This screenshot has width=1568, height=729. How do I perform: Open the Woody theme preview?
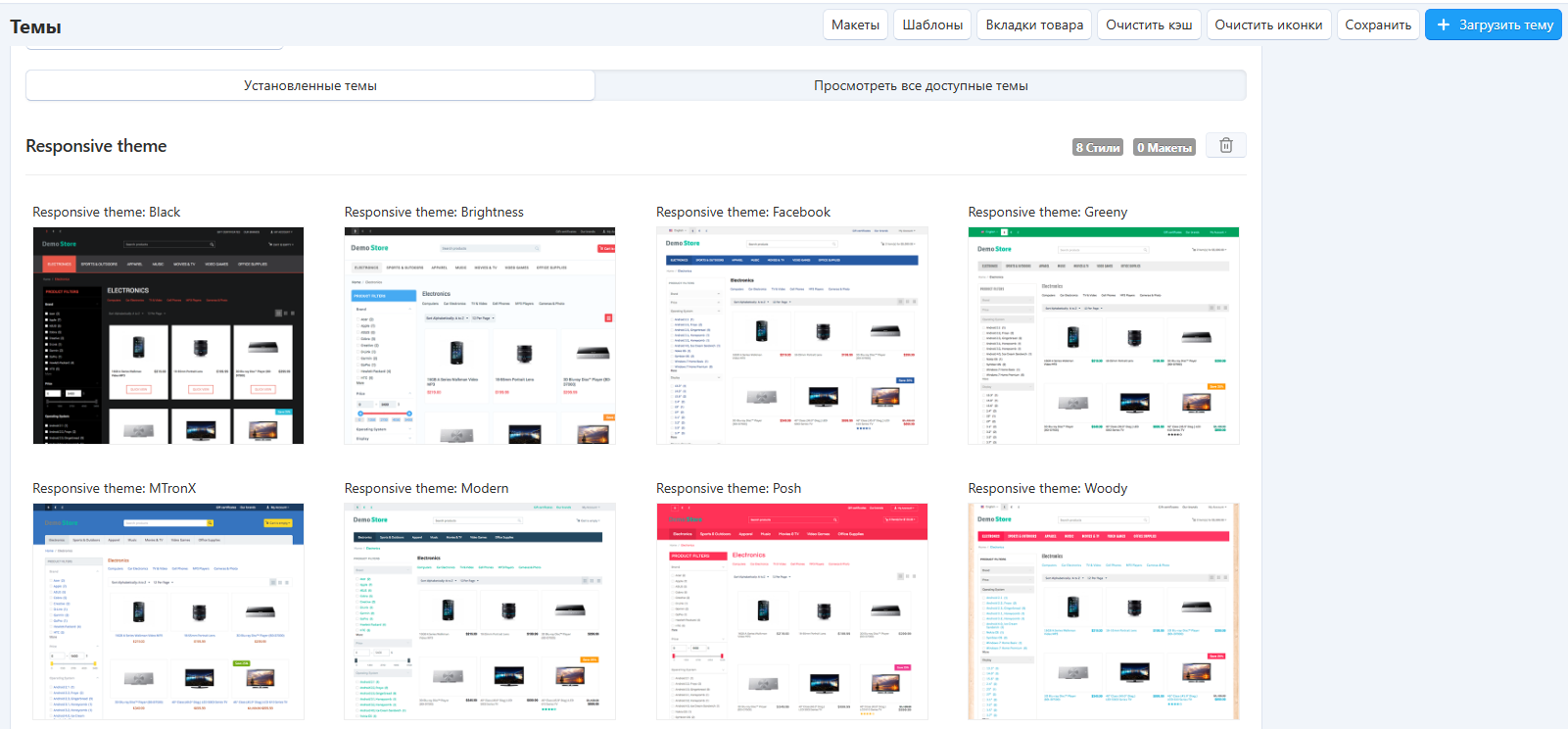point(1103,612)
